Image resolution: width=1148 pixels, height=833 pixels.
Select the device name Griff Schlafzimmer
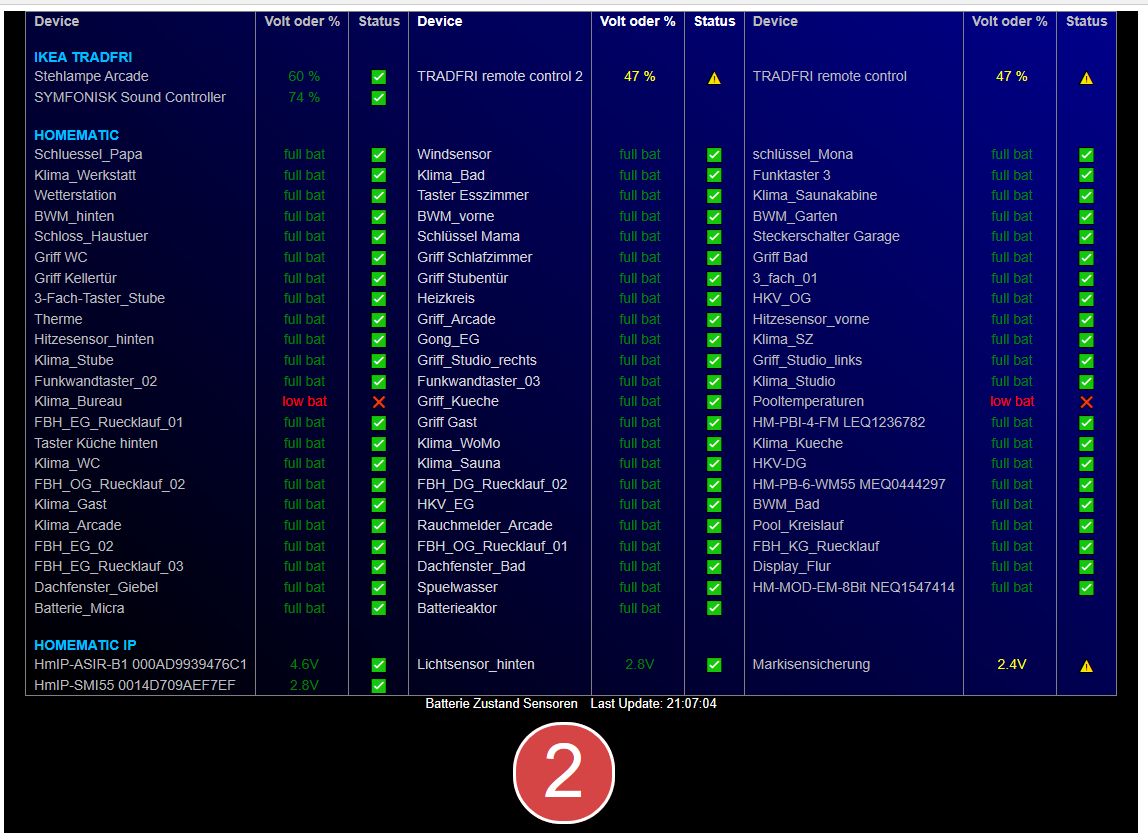(474, 257)
